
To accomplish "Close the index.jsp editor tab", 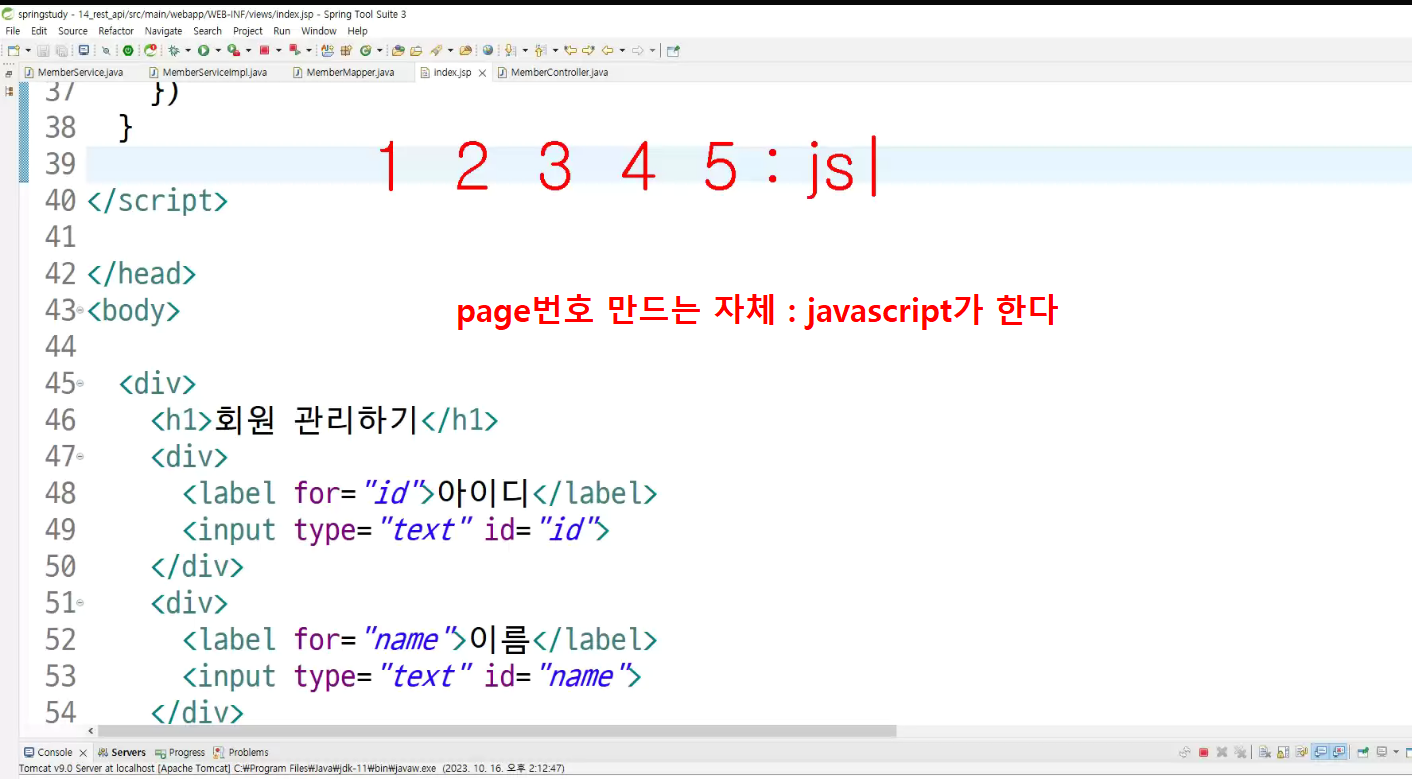I will 482,73.
